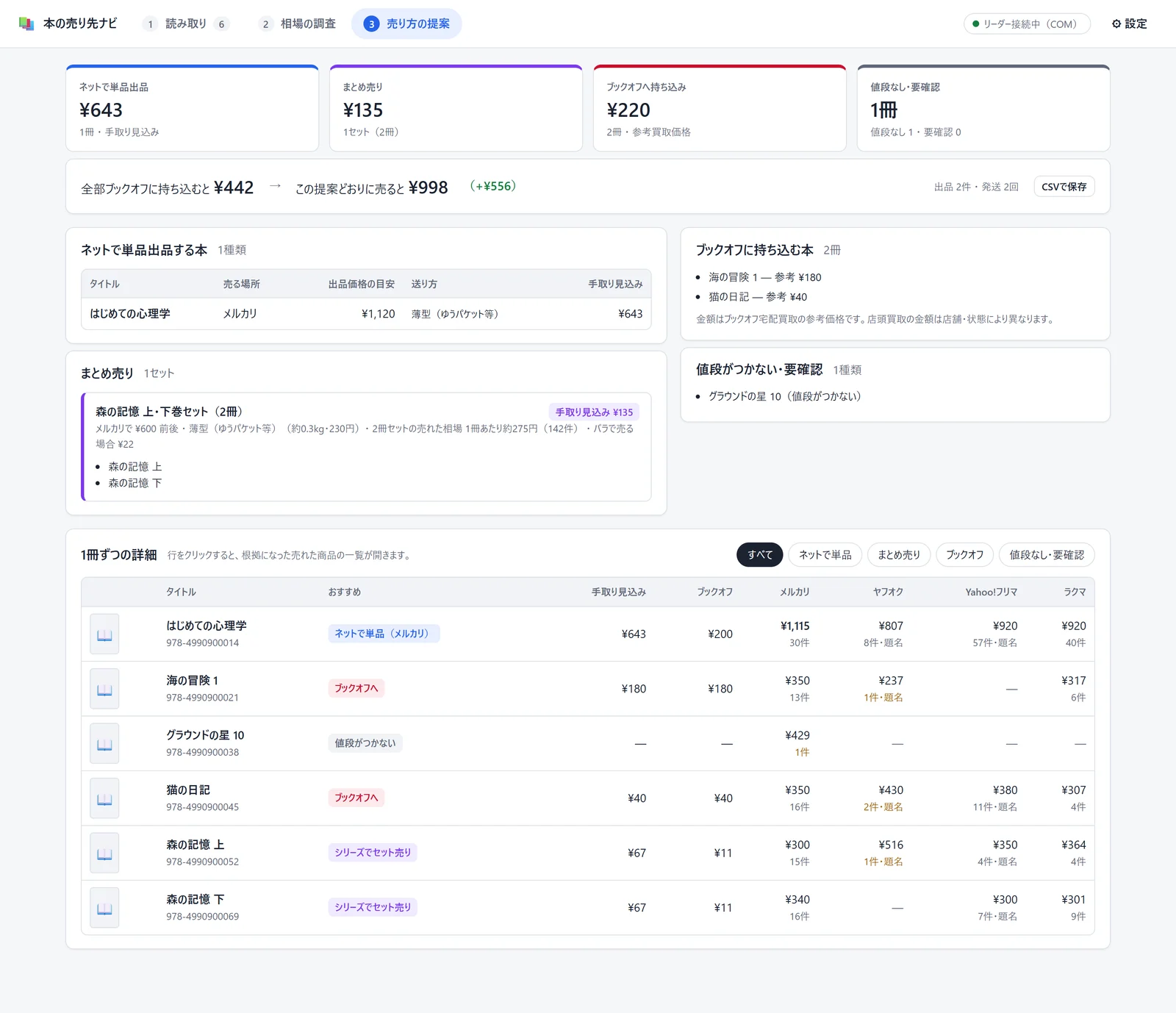The height and width of the screenshot is (1013, 1176).
Task: Click book icon for グラウンドの星 10
Action: coord(104,744)
